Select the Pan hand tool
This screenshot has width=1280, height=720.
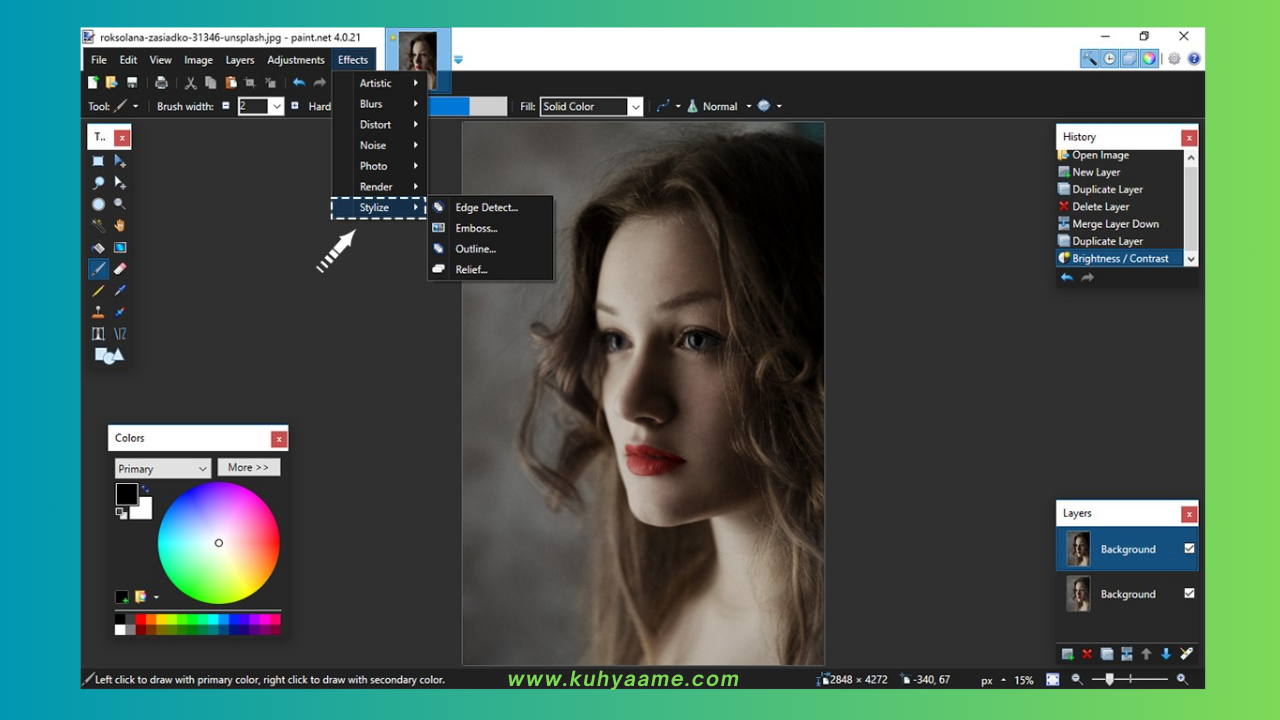click(x=120, y=226)
